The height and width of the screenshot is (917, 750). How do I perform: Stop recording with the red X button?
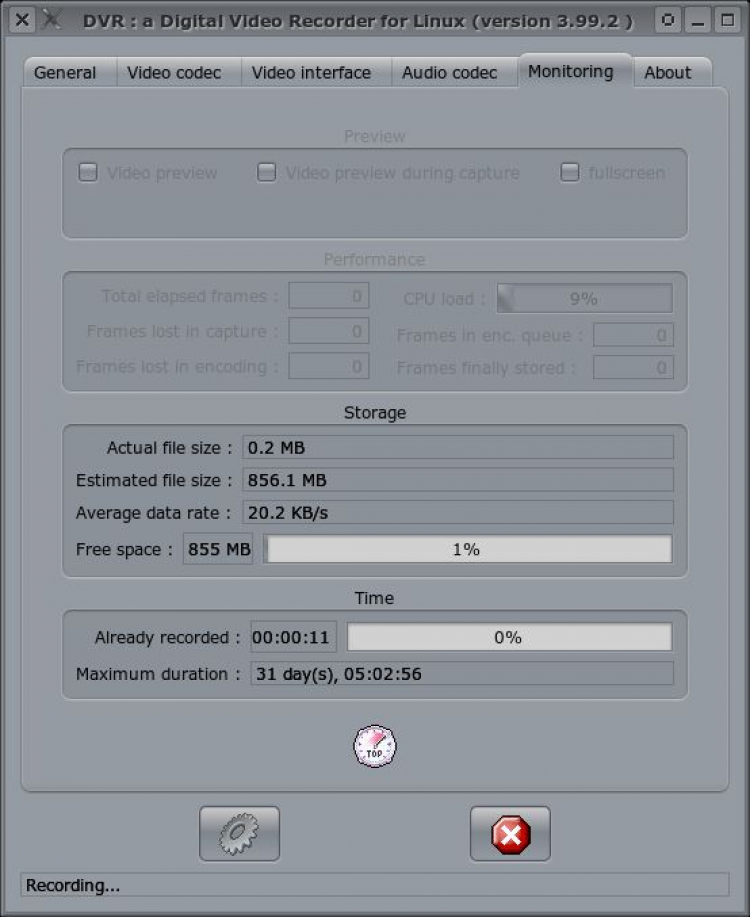coord(510,833)
